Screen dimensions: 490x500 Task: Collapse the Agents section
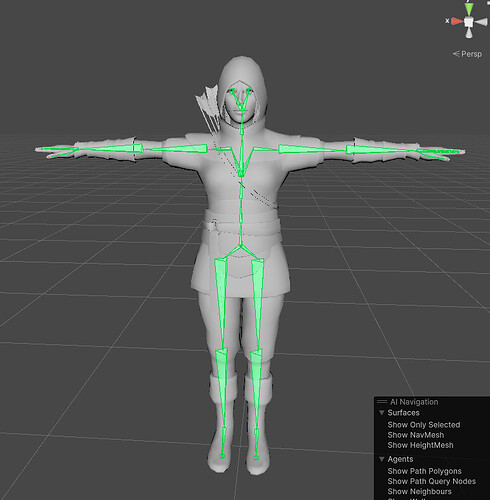coord(382,459)
